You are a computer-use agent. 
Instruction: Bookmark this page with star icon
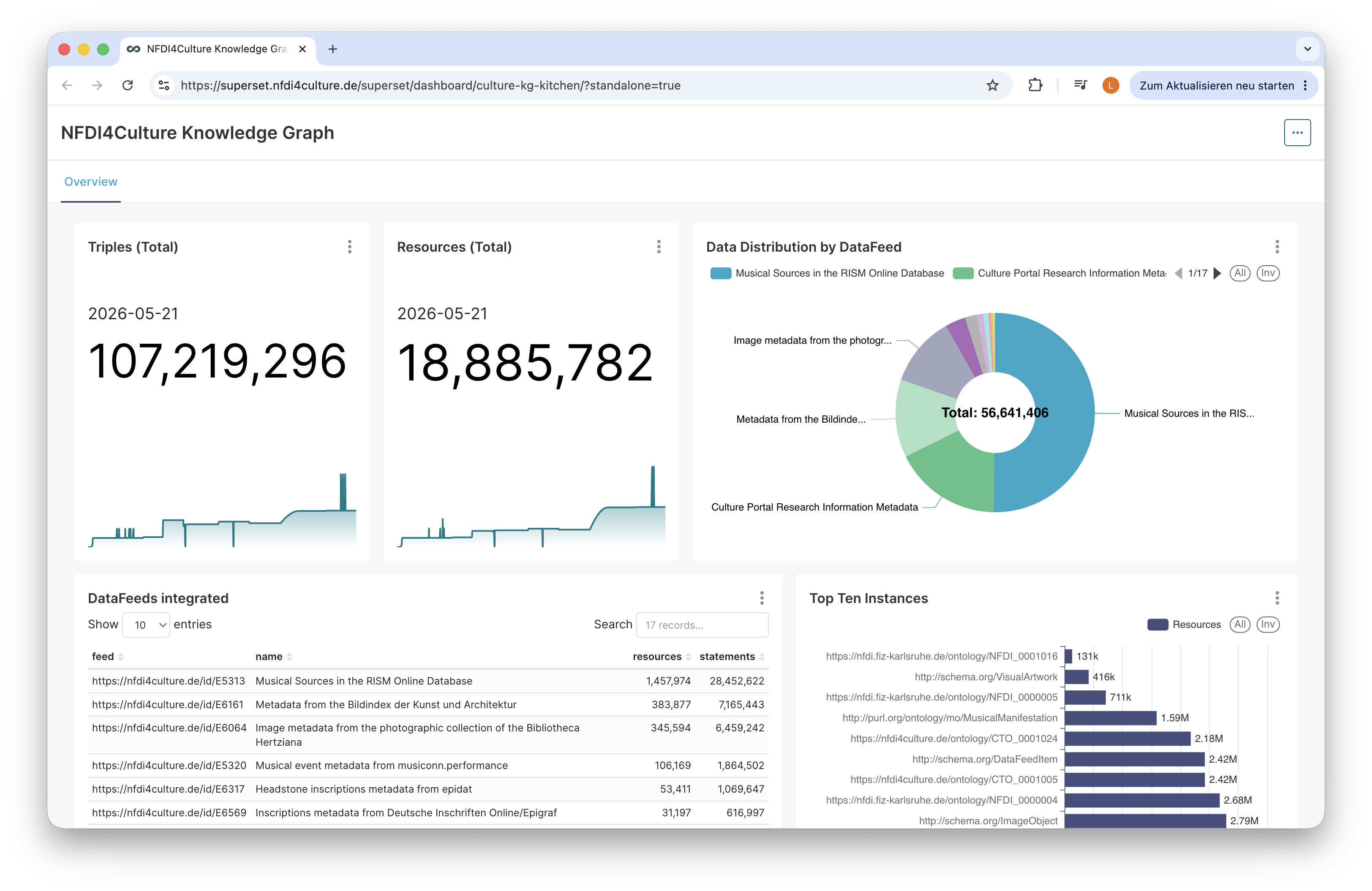click(992, 85)
